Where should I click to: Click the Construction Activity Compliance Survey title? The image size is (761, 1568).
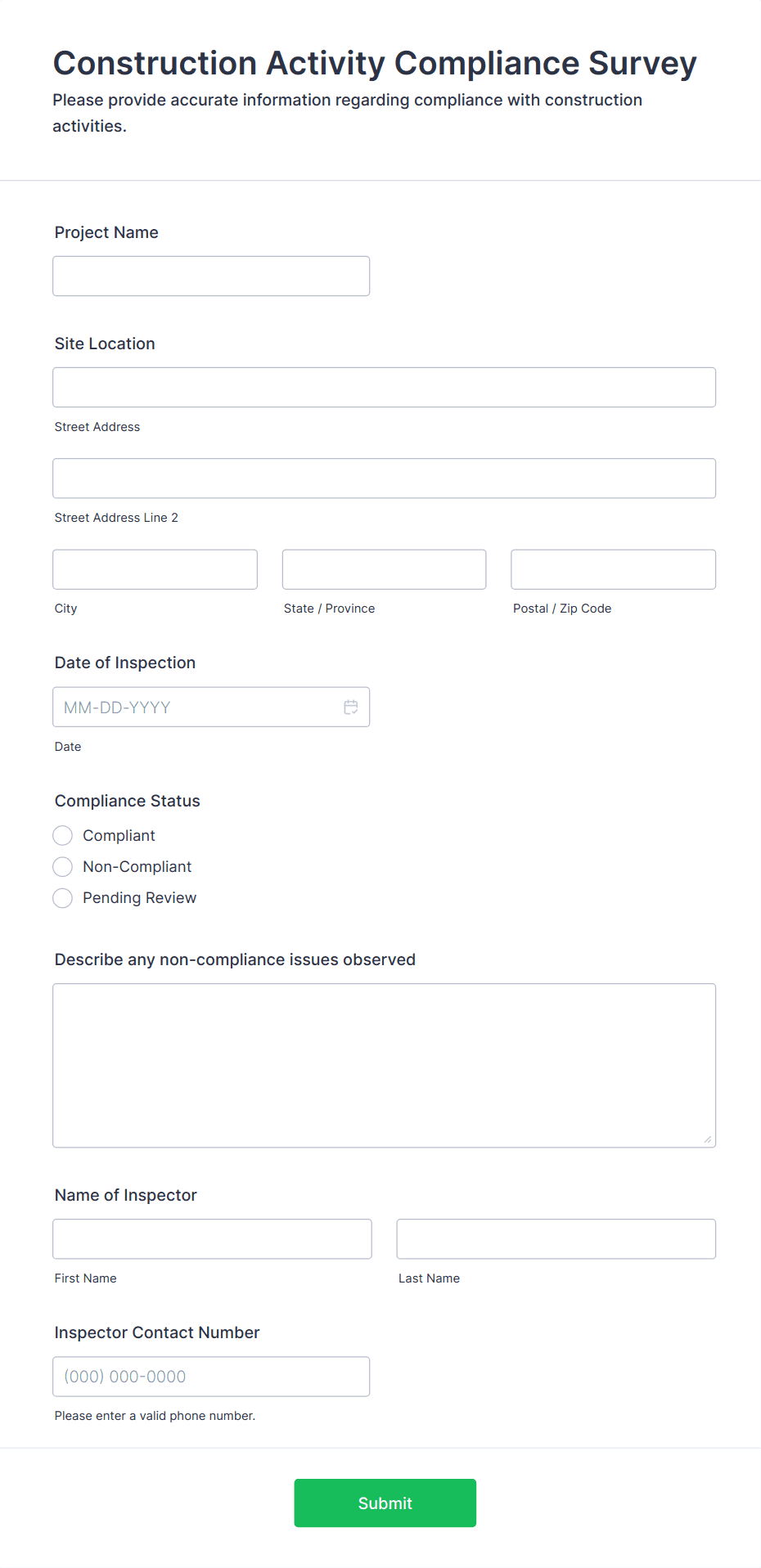[374, 62]
